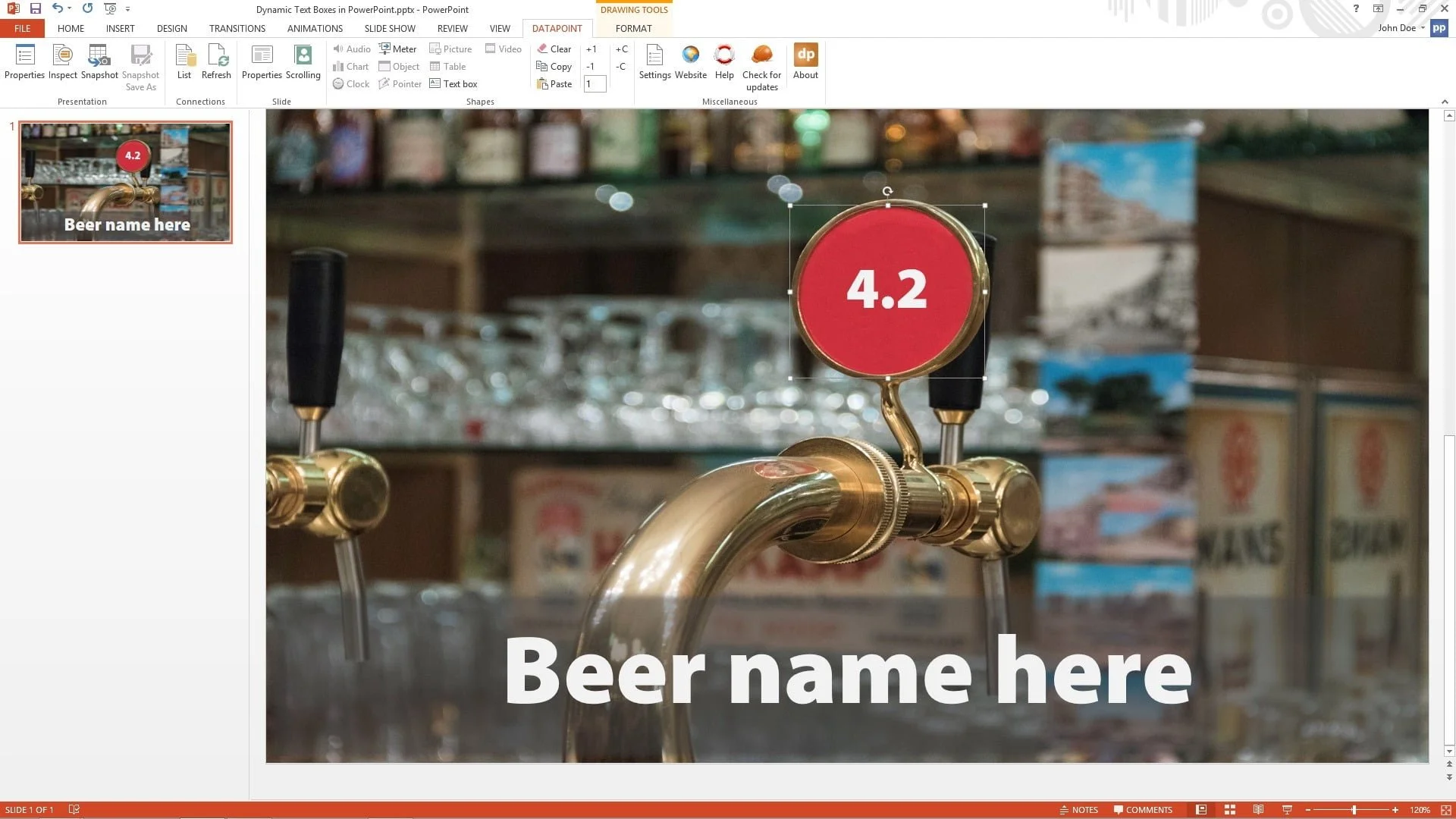Select the Clock shape tool
The image size is (1456, 819).
(x=350, y=83)
